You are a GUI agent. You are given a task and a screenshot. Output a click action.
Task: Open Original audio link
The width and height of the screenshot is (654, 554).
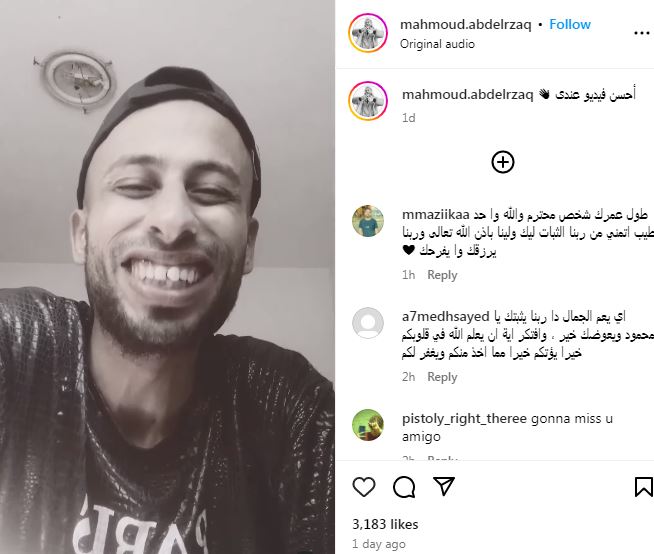pos(437,44)
